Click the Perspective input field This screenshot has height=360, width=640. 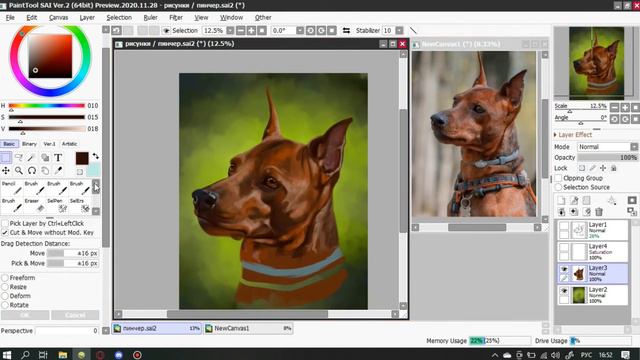(67, 331)
